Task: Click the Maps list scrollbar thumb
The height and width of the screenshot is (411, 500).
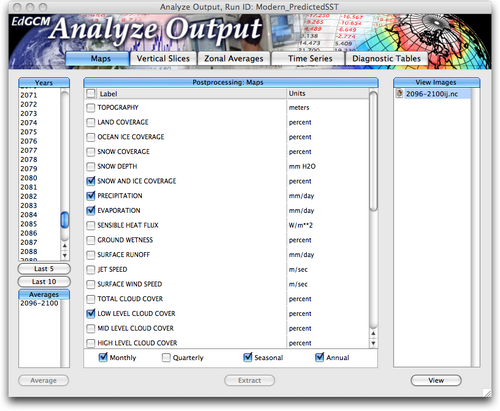Action: coord(374,151)
